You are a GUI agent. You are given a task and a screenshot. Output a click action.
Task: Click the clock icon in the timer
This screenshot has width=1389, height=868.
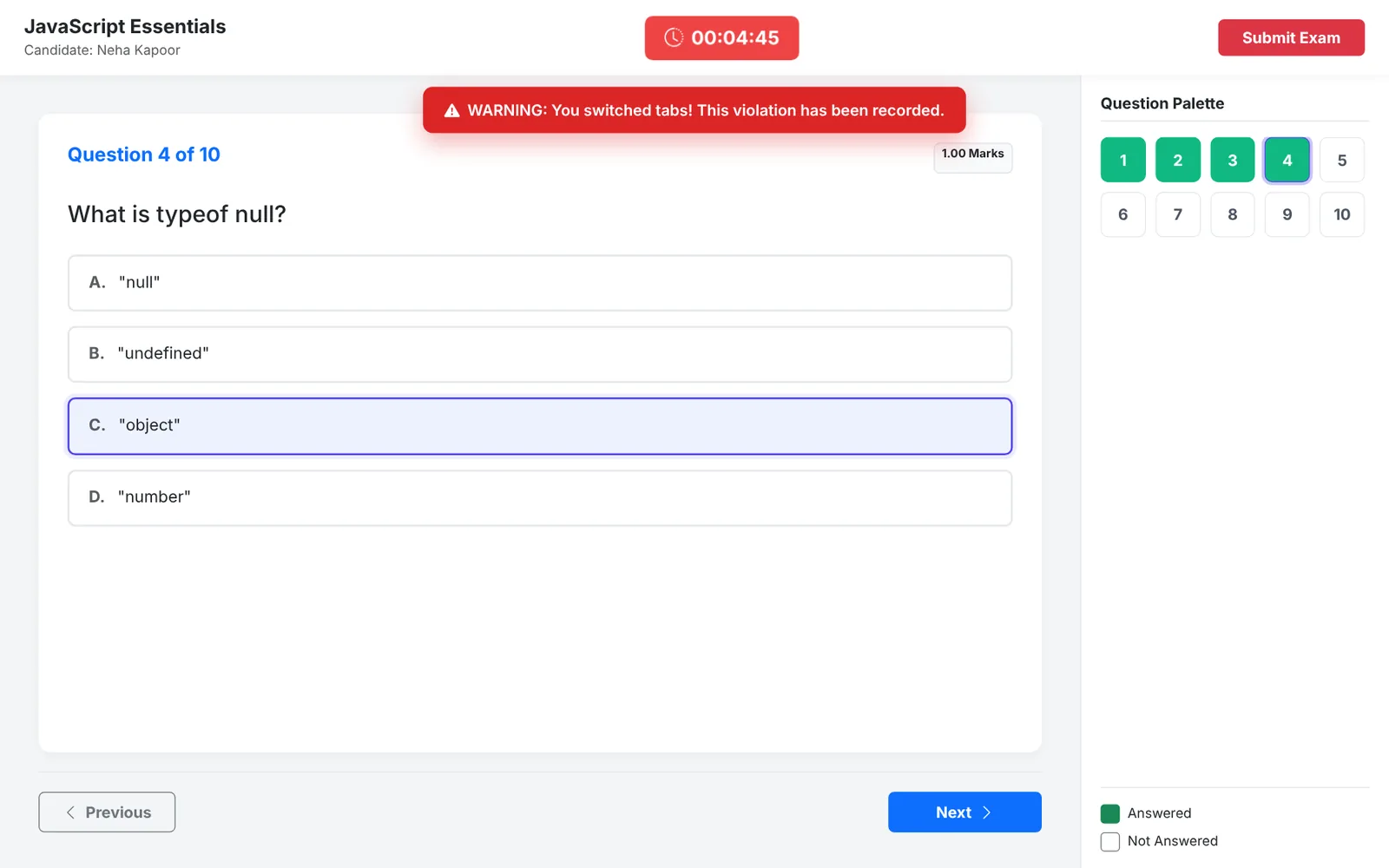(674, 37)
